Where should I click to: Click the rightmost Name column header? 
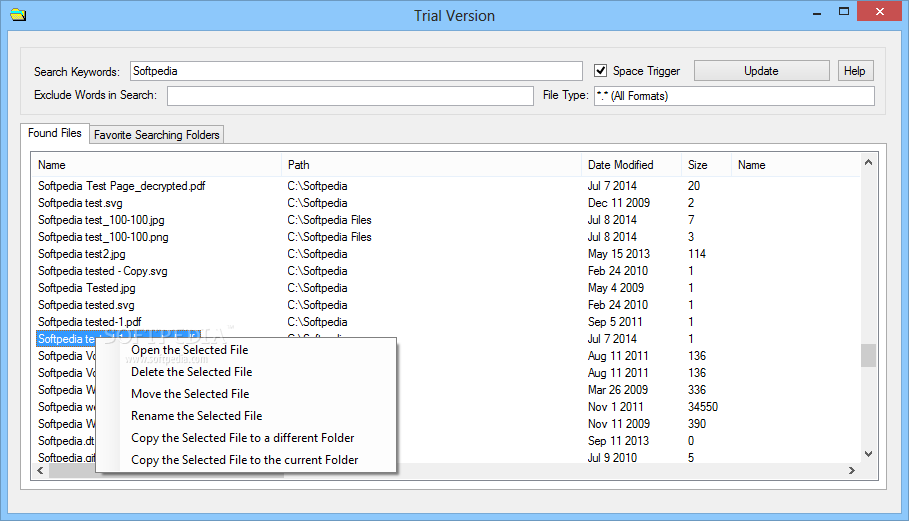point(795,165)
